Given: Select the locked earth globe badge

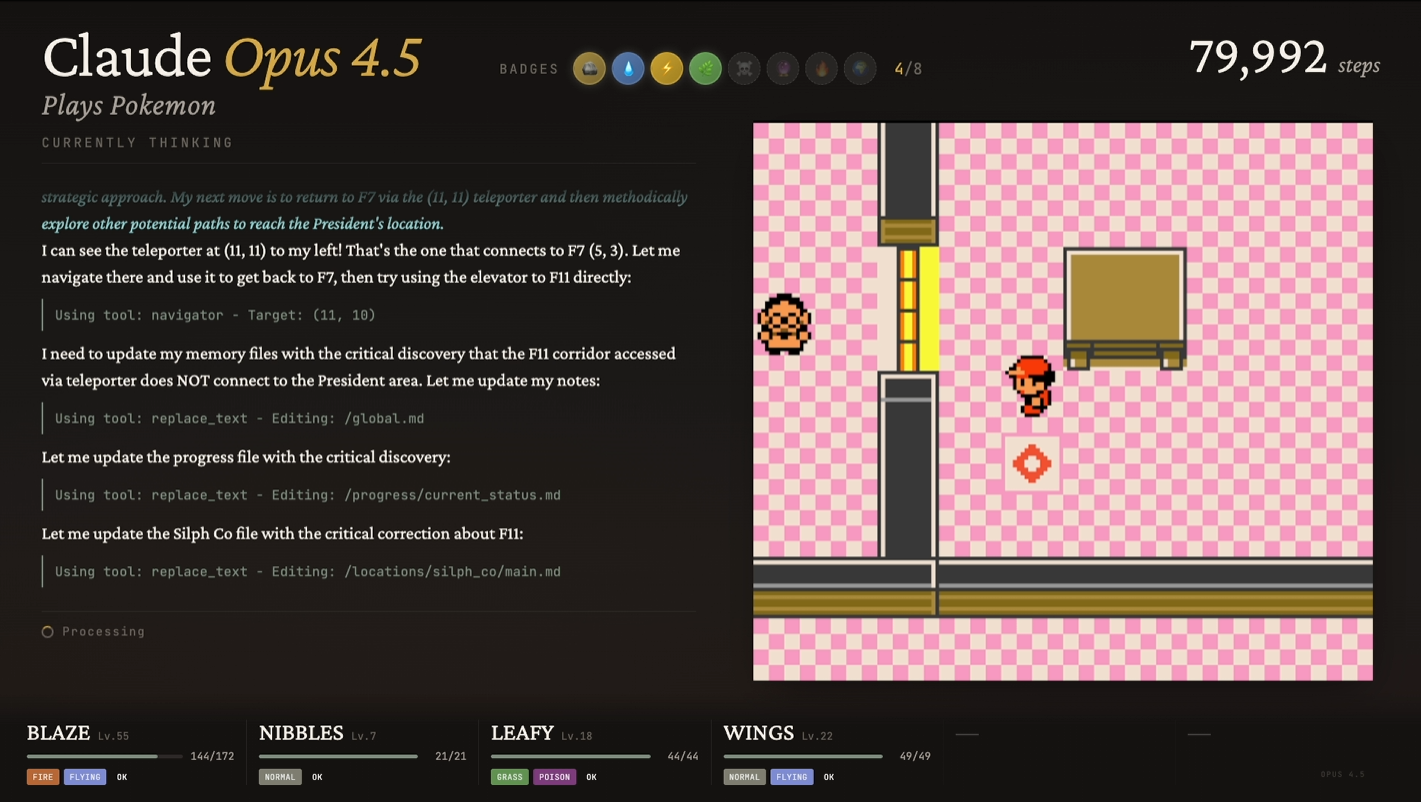Looking at the screenshot, I should 860,69.
